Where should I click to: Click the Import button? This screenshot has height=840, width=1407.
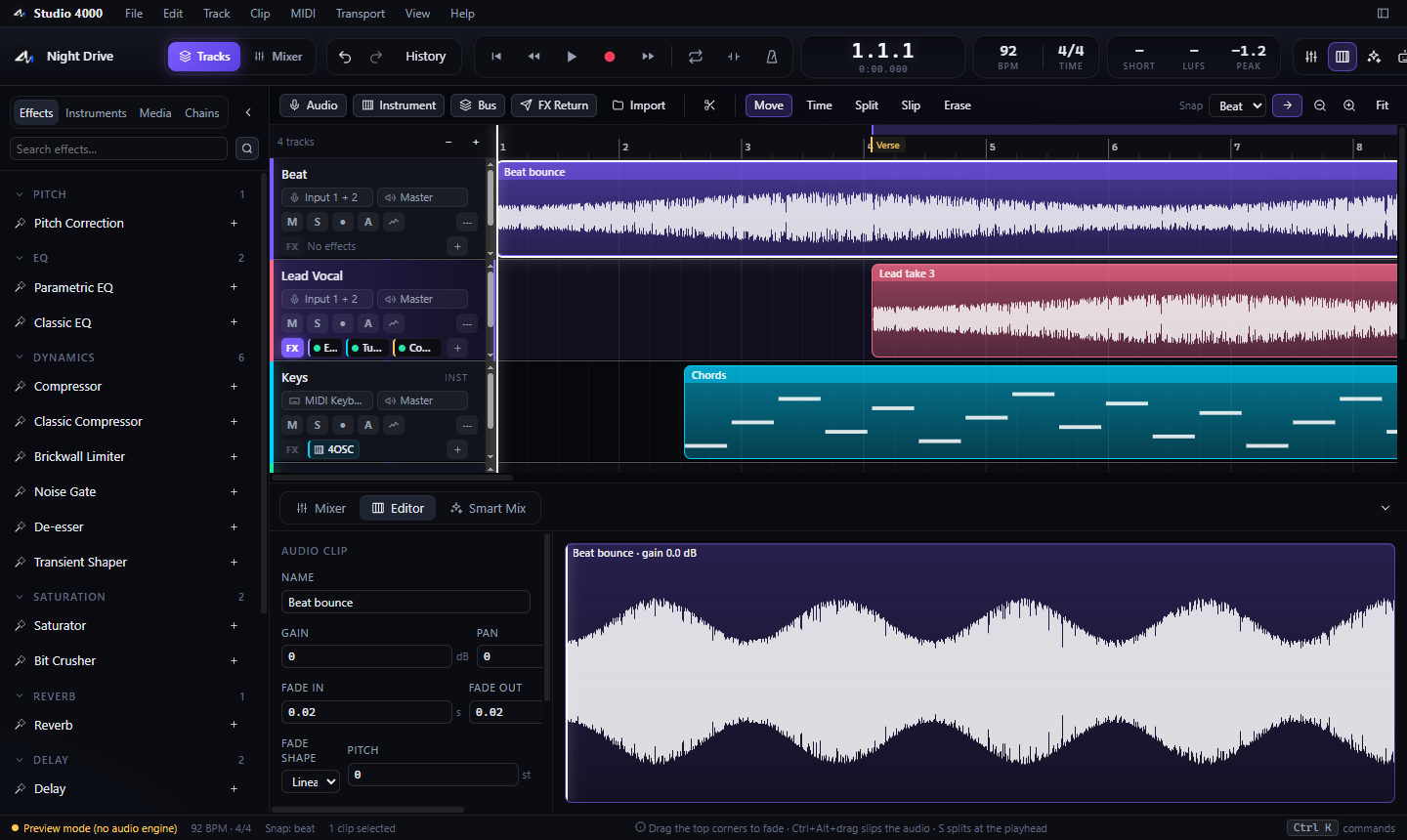point(639,105)
